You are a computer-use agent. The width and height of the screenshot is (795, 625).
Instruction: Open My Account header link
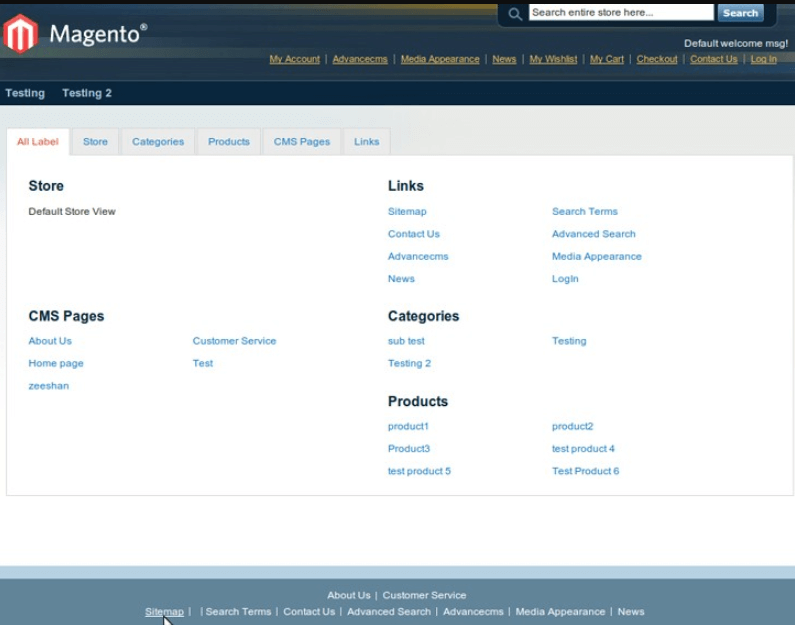click(295, 59)
